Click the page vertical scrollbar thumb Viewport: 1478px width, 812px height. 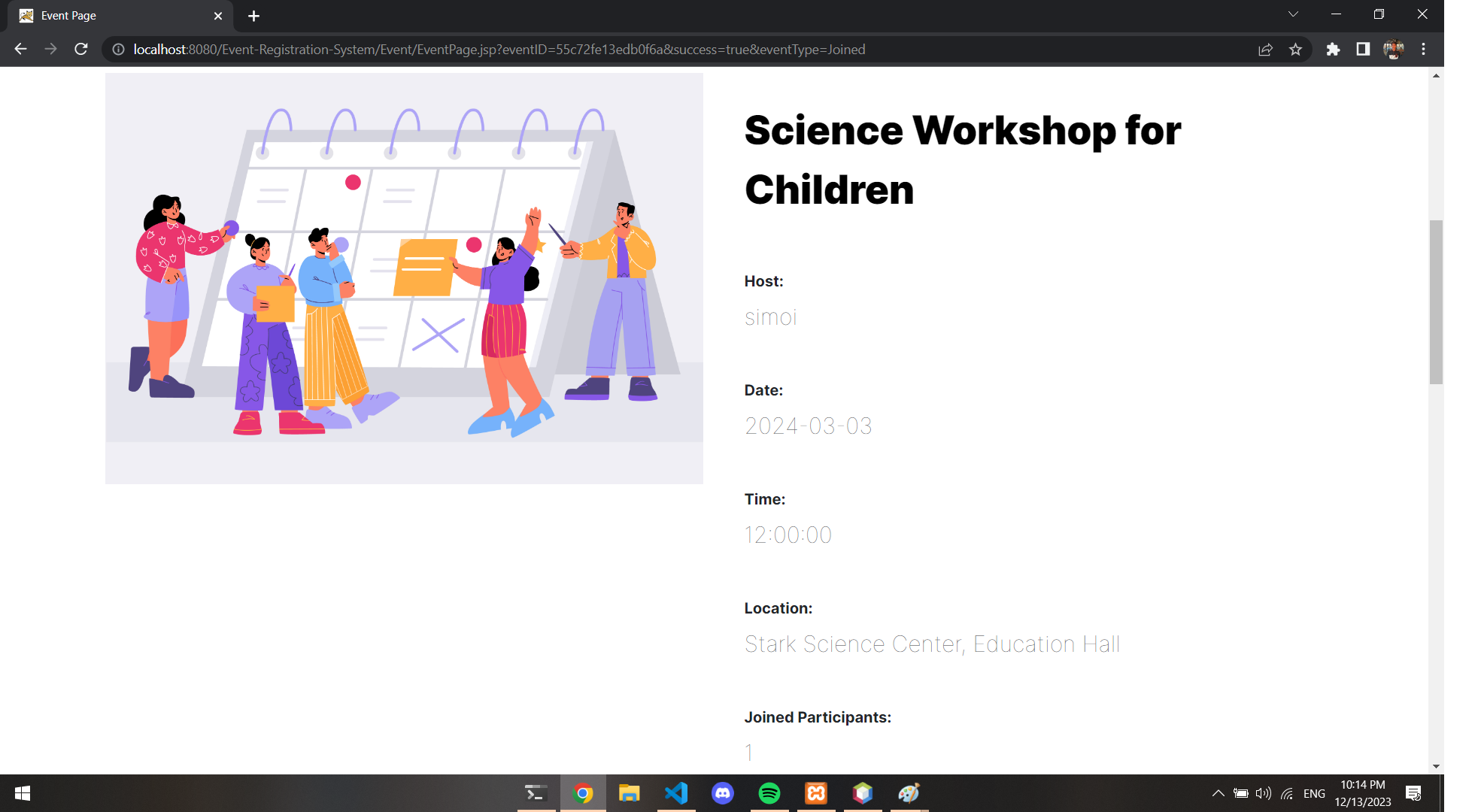pyautogui.click(x=1436, y=301)
